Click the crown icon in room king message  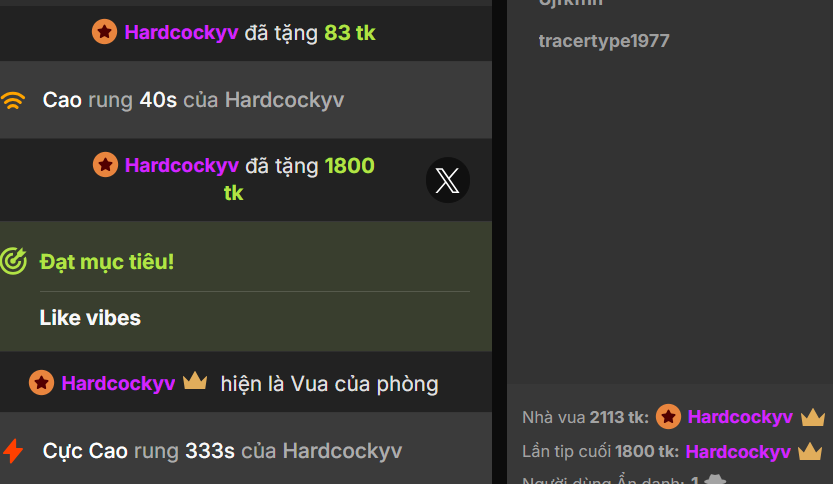click(195, 381)
